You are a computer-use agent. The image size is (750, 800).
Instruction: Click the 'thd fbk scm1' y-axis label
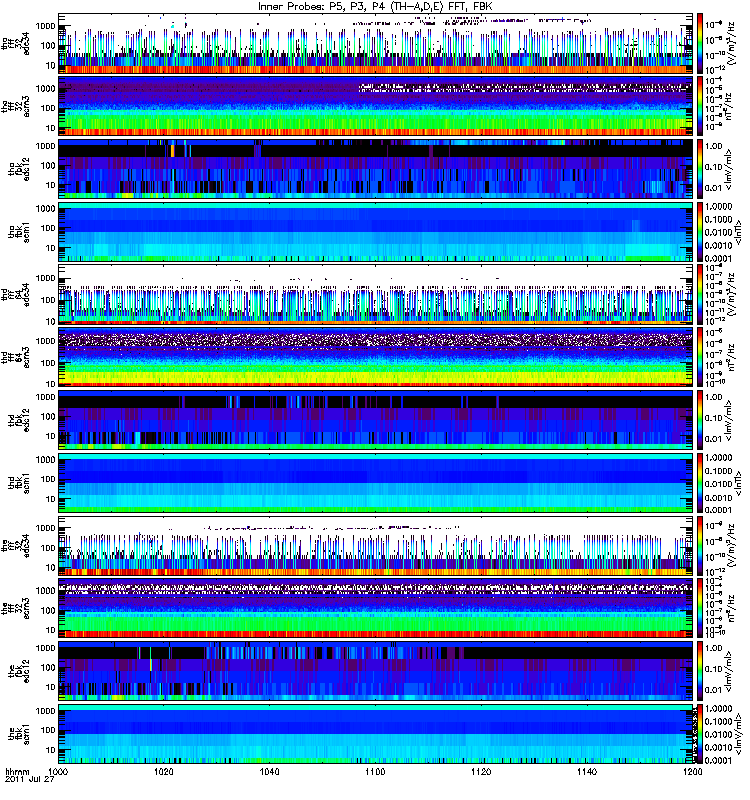[x=19, y=483]
